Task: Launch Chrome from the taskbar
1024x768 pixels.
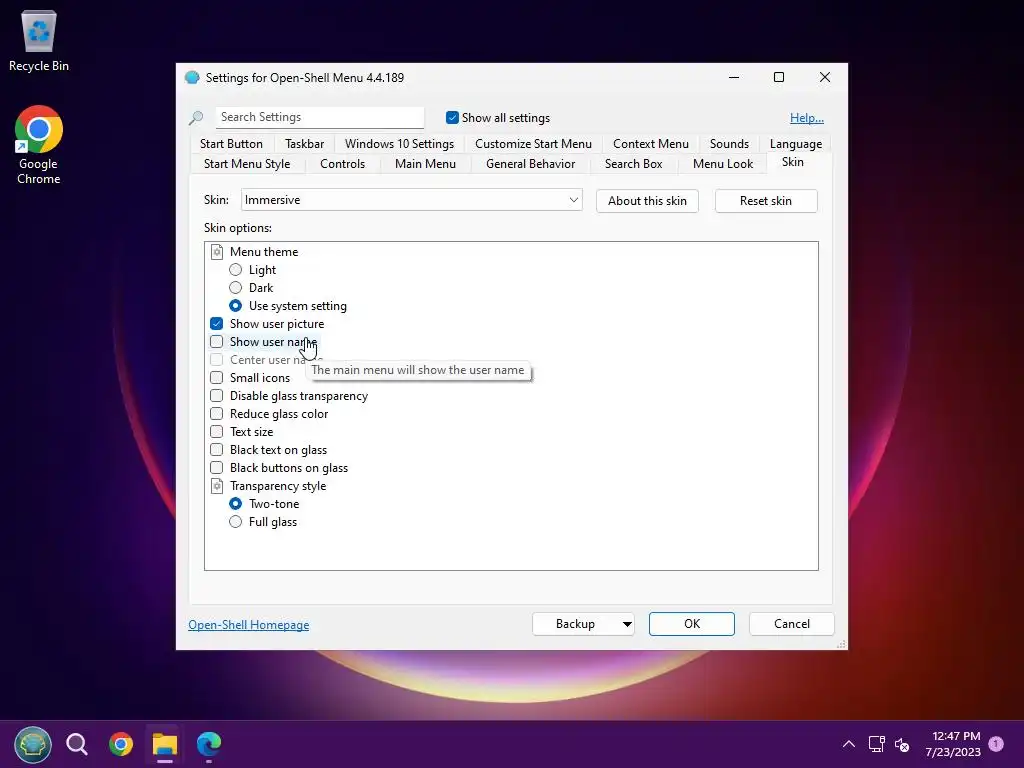Action: pos(121,744)
